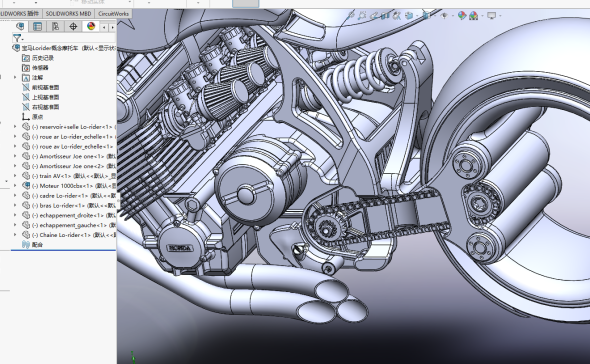Image resolution: width=590 pixels, height=364 pixels.
Task: Select echappement_gauche<1> in tree
Action: click(x=69, y=225)
